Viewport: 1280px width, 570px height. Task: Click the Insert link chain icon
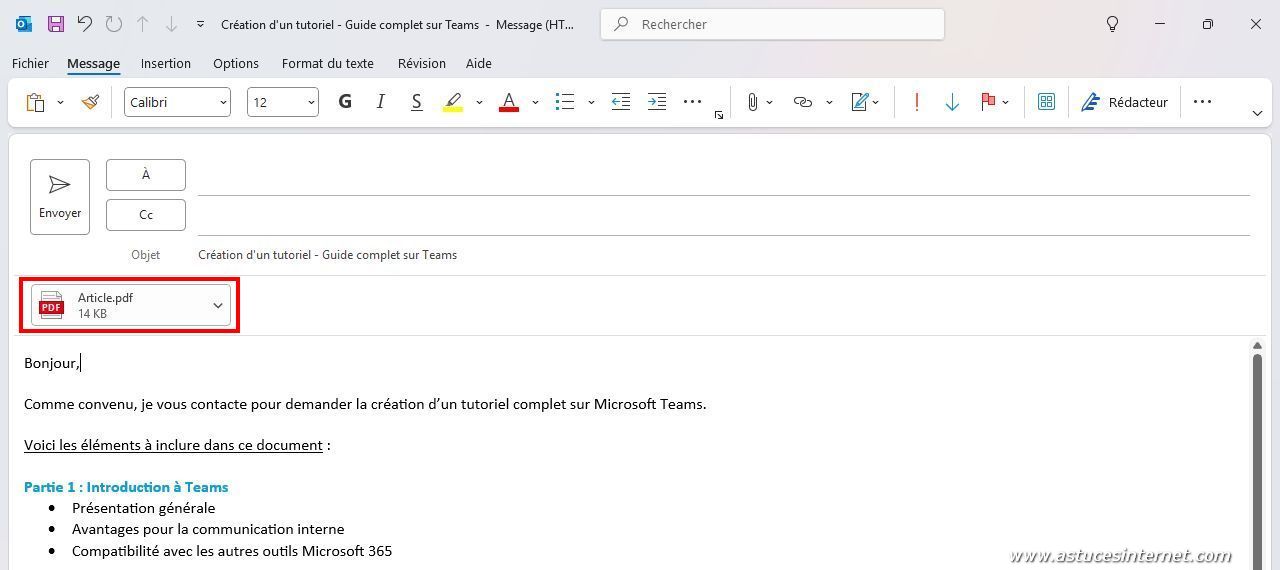coord(802,102)
